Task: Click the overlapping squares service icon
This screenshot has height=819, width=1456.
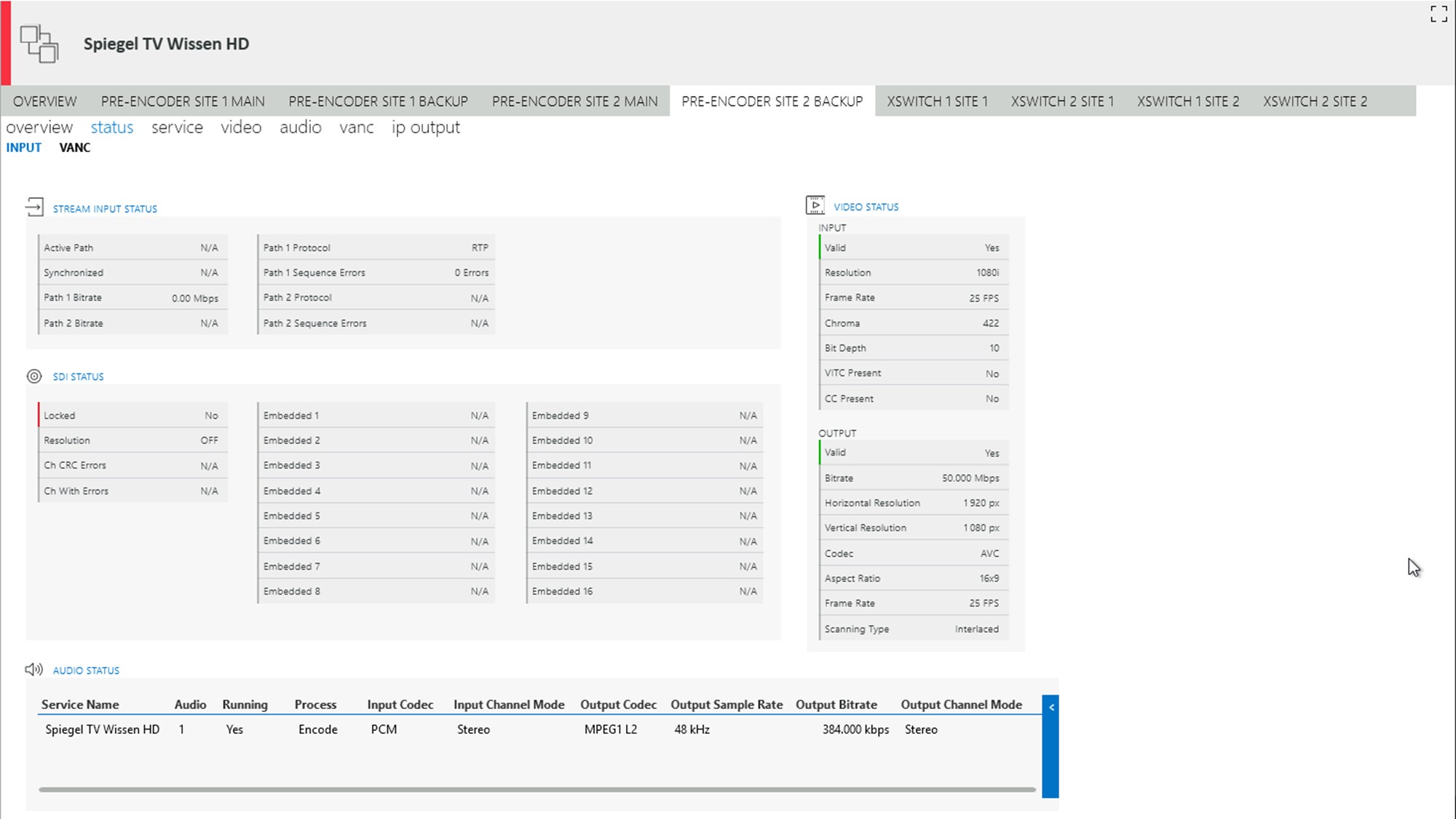Action: coord(39,44)
